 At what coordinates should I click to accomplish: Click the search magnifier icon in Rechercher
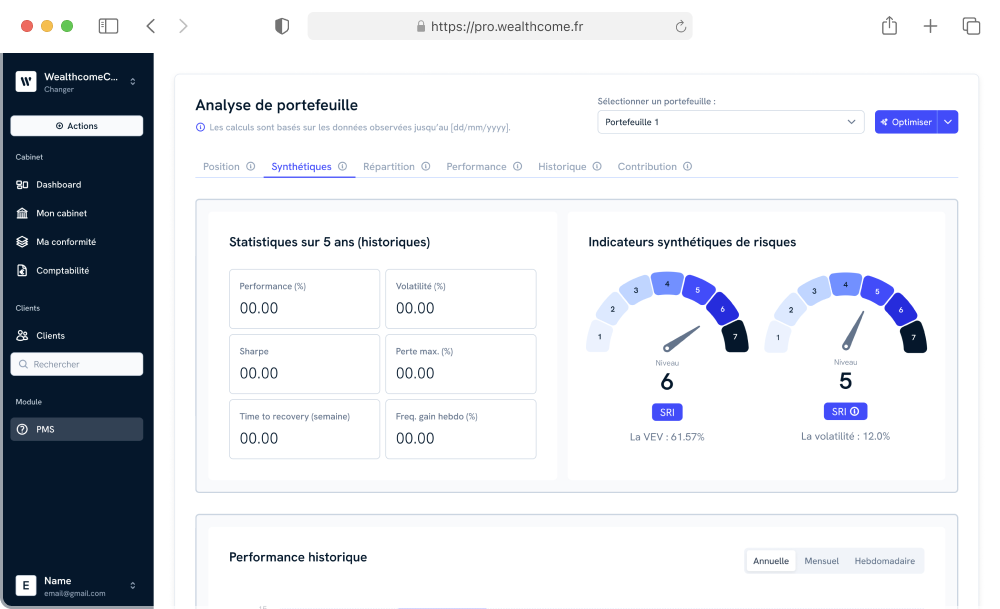coord(24,364)
